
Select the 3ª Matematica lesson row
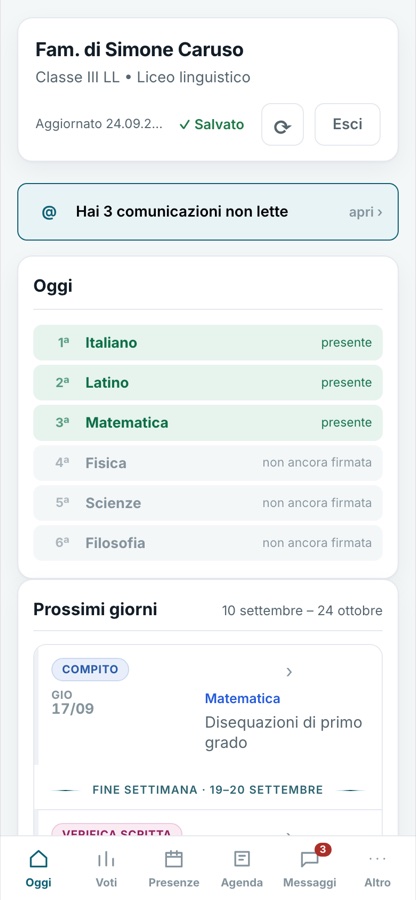[x=208, y=423]
